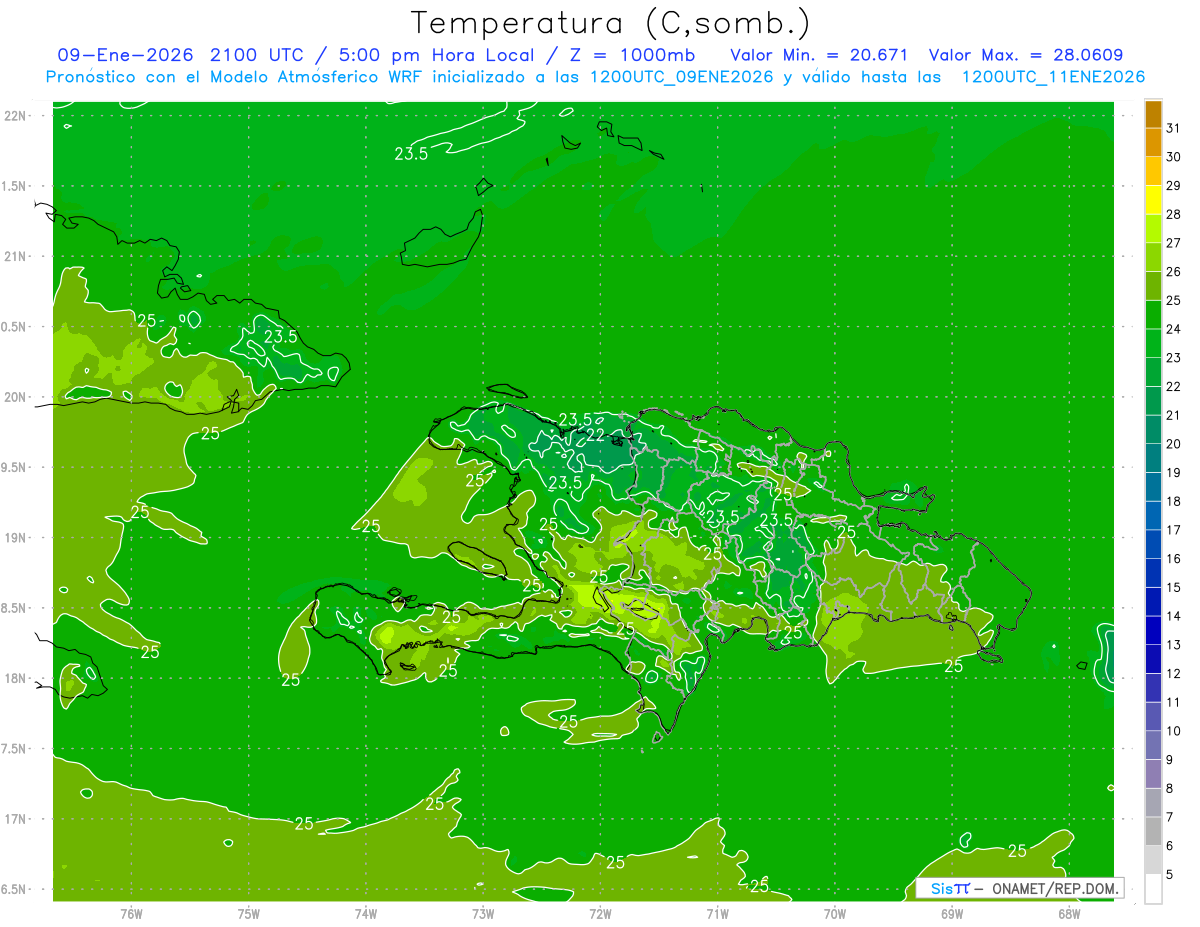Click the color scale value 15
The width and height of the screenshot is (1200, 927).
pos(1174,588)
